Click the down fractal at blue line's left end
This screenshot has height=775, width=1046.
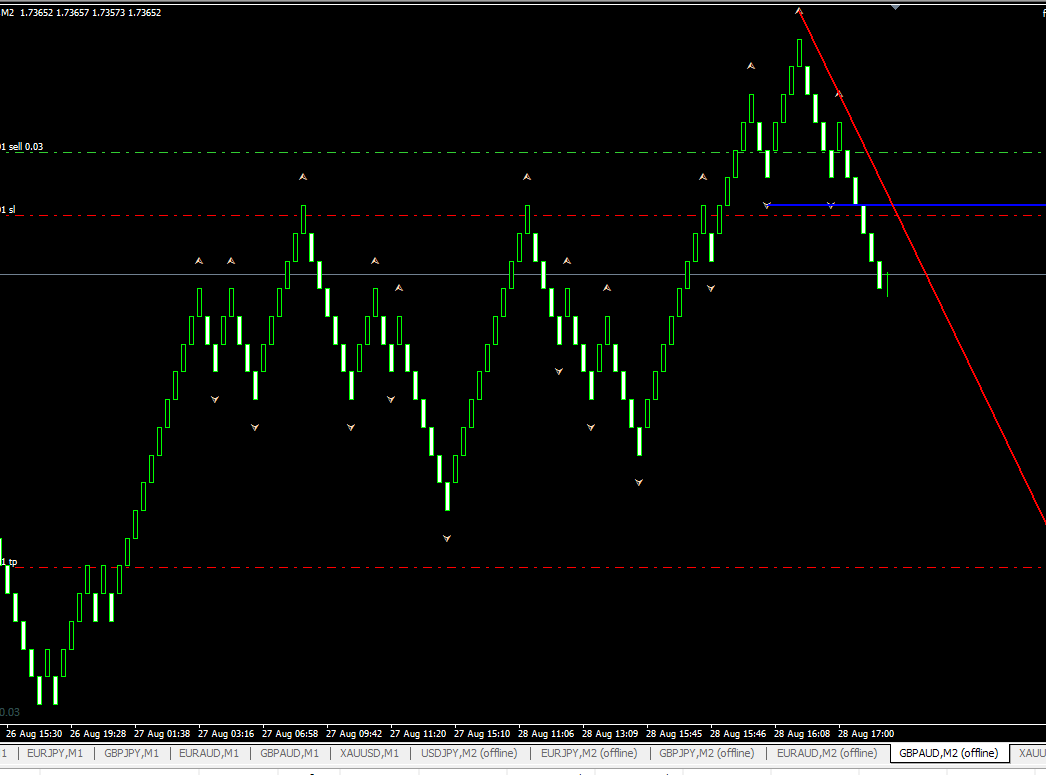(x=766, y=205)
